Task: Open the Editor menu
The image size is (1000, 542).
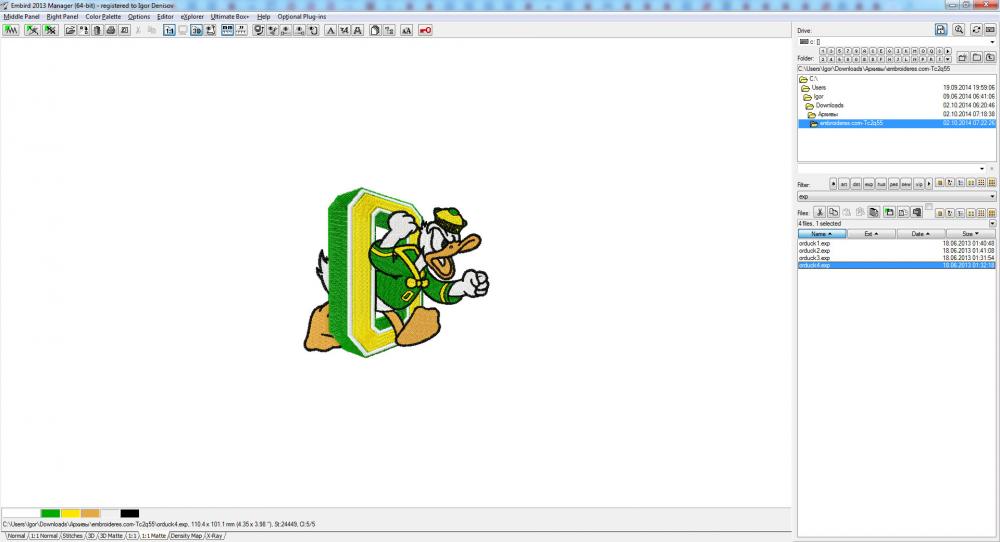Action: pos(165,17)
